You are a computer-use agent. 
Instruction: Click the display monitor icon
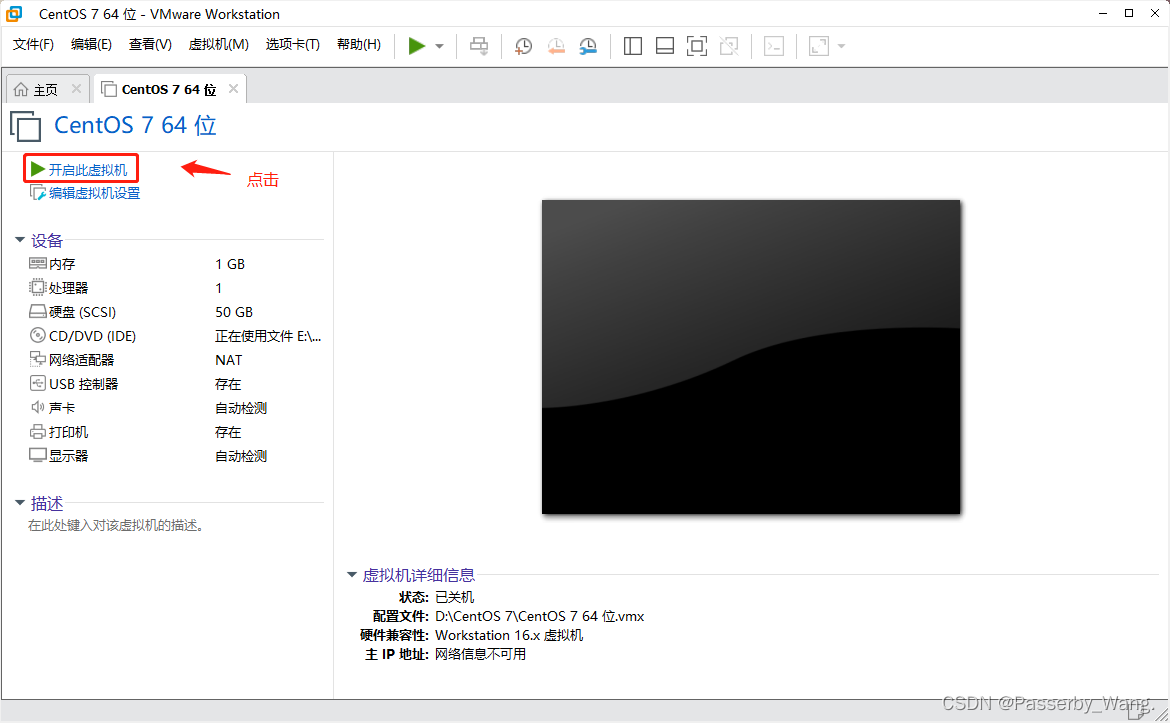click(37, 455)
